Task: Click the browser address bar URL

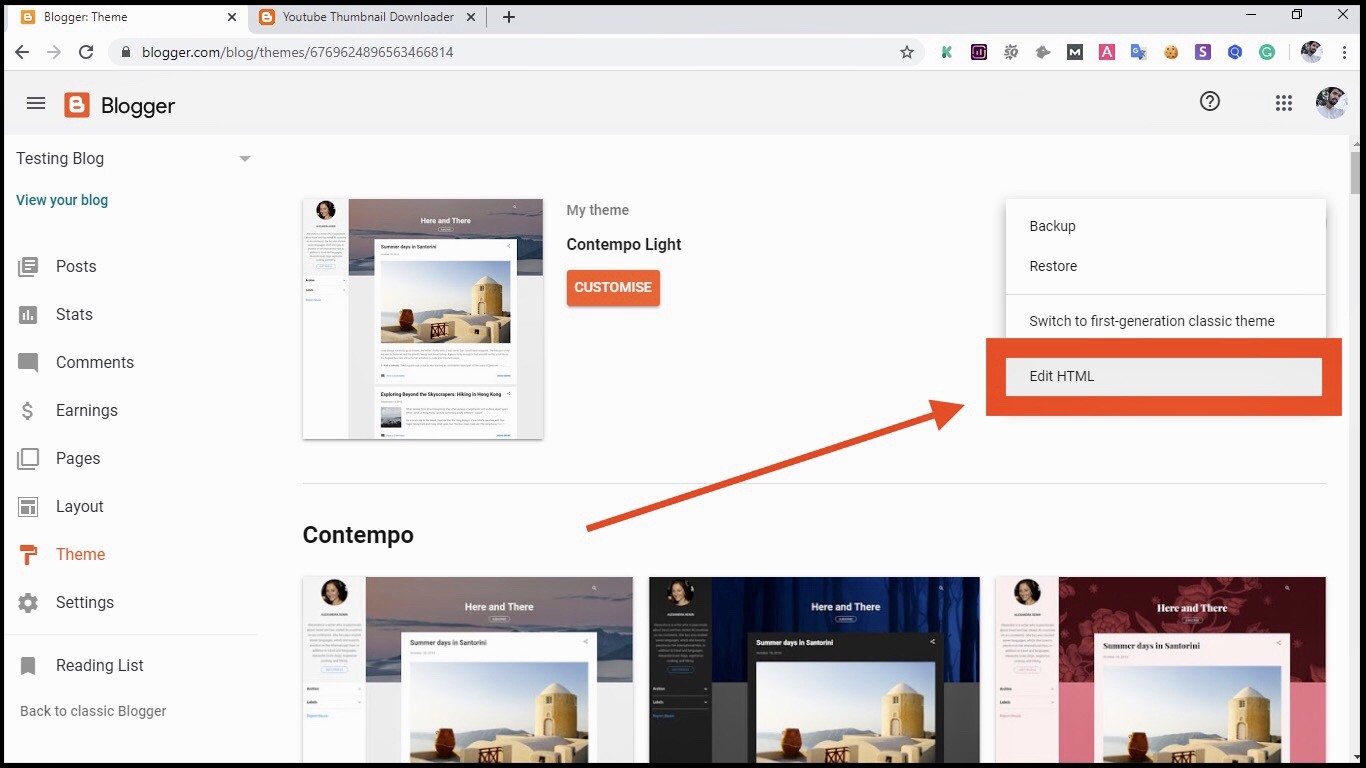Action: coord(298,52)
